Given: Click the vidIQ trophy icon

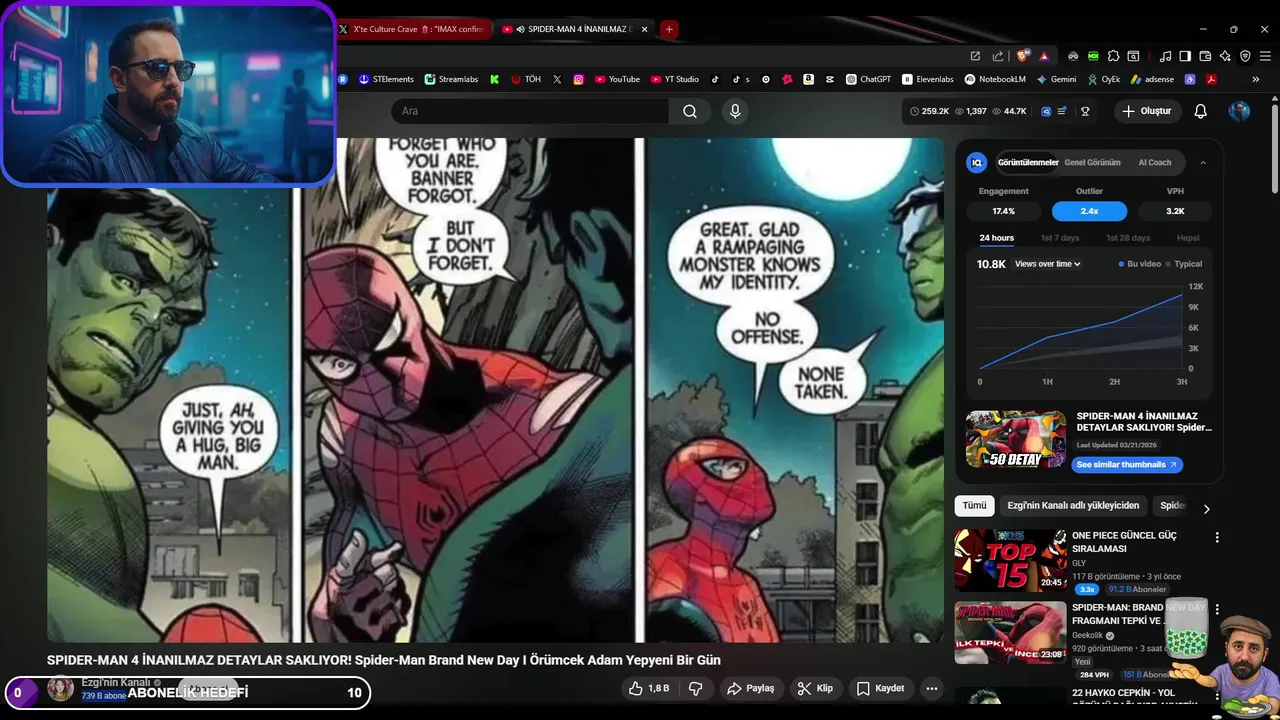Looking at the screenshot, I should (1085, 111).
